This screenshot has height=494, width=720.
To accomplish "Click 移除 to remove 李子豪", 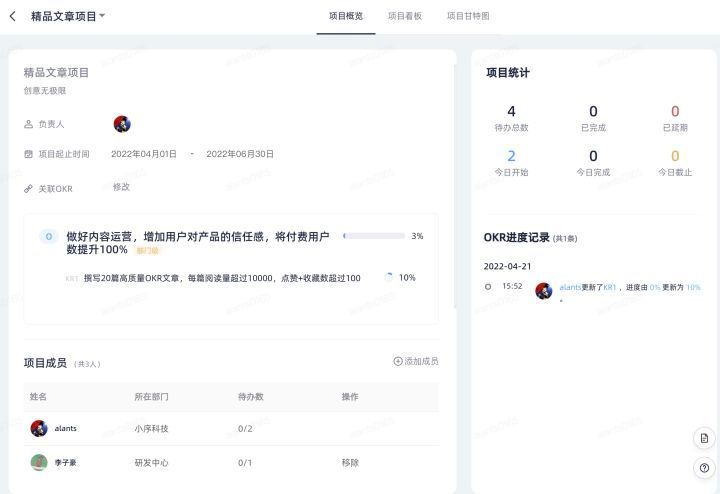I will [x=350, y=462].
